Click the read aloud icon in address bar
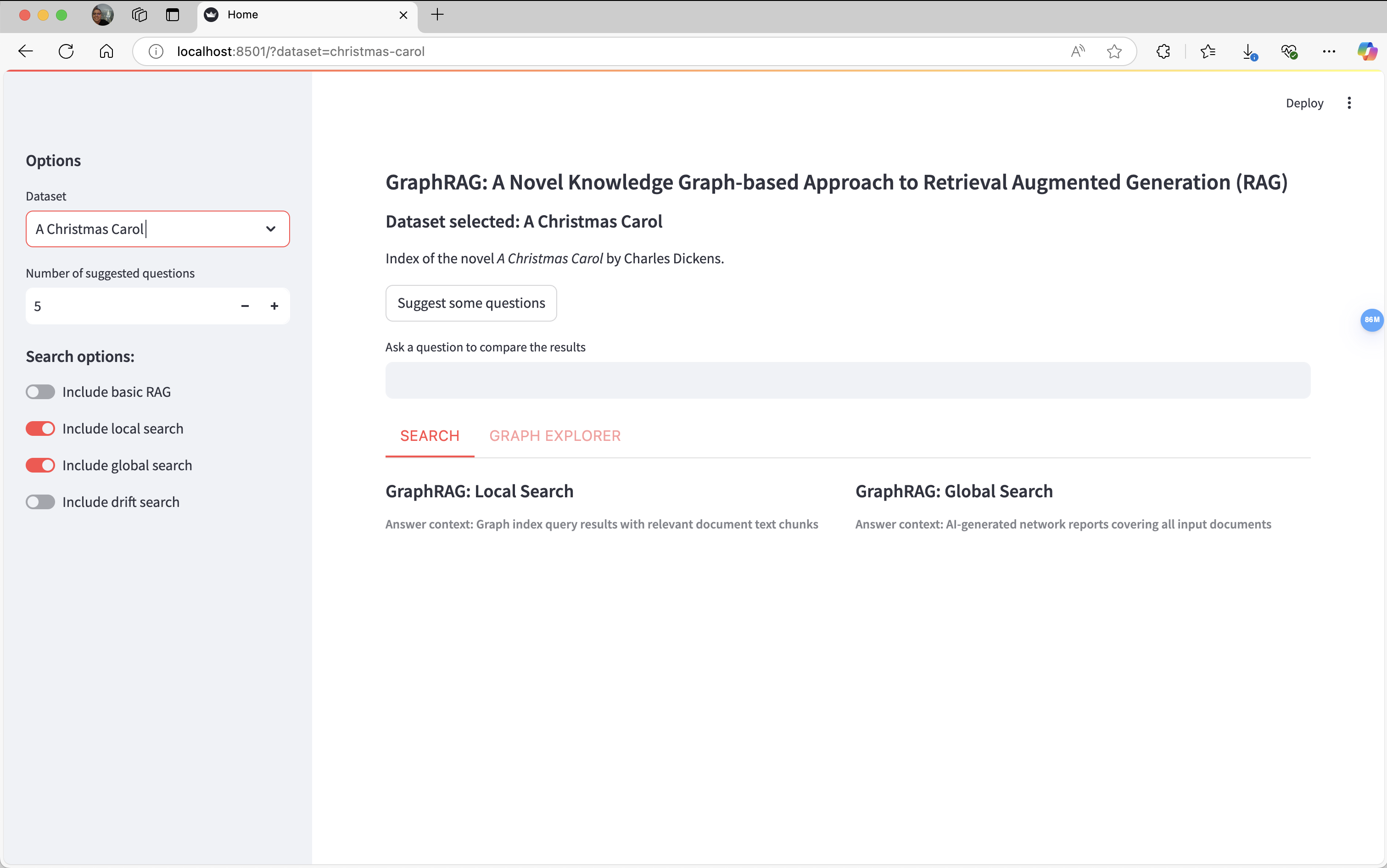 [x=1078, y=52]
